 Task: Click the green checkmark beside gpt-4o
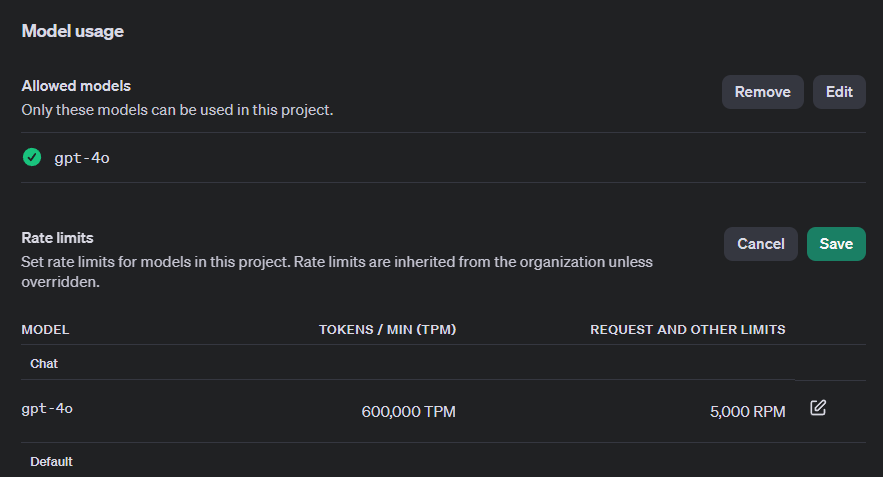pos(32,157)
